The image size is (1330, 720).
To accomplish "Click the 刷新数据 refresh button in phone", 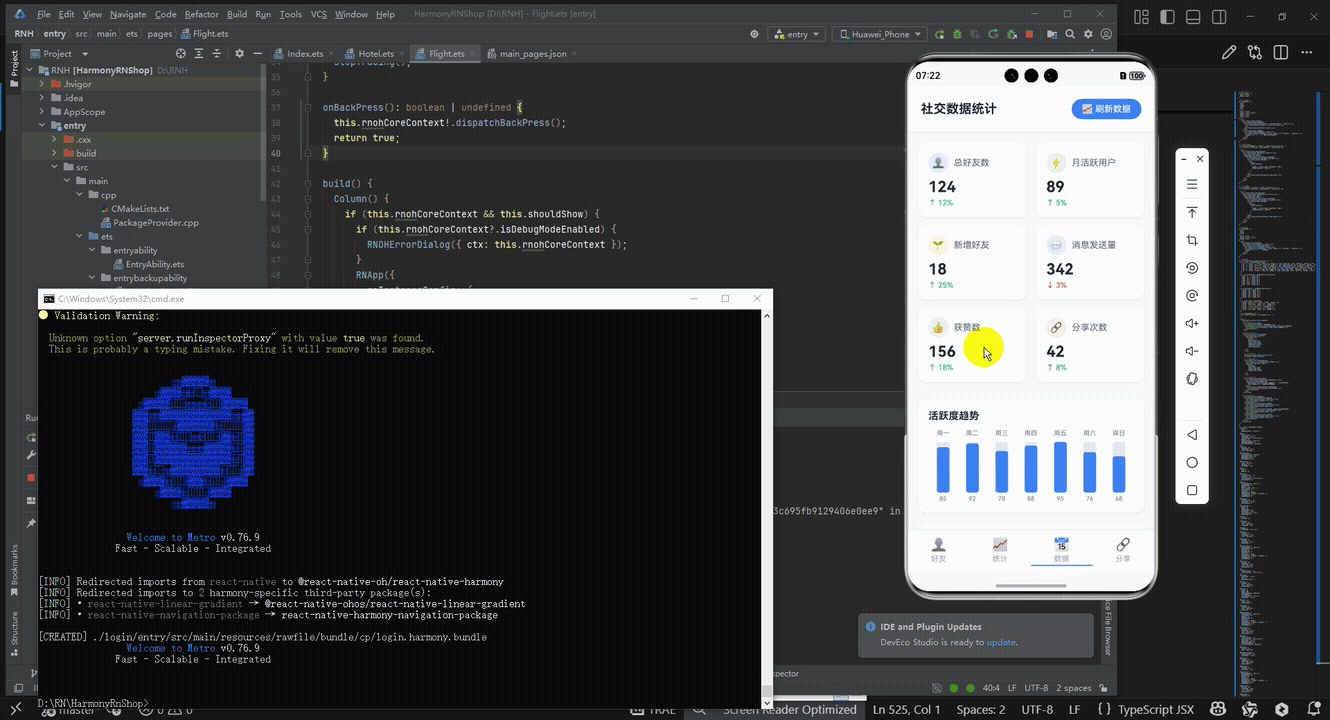I will click(1106, 109).
